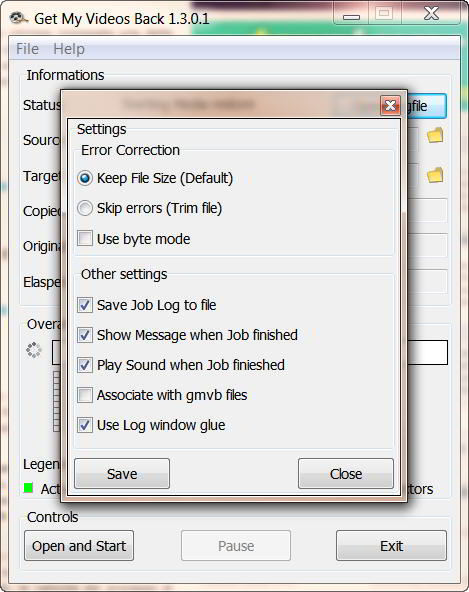Click the green Active legend square
Image resolution: width=469 pixels, height=592 pixels.
(28, 488)
